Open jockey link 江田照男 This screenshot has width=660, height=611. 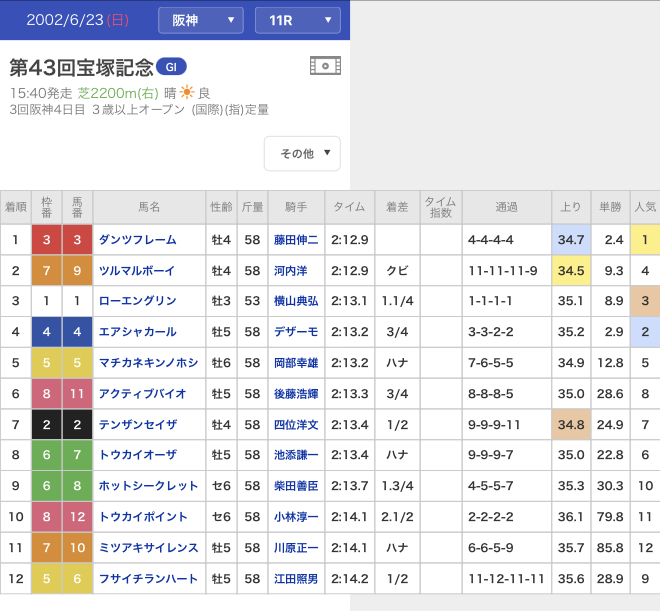click(296, 579)
